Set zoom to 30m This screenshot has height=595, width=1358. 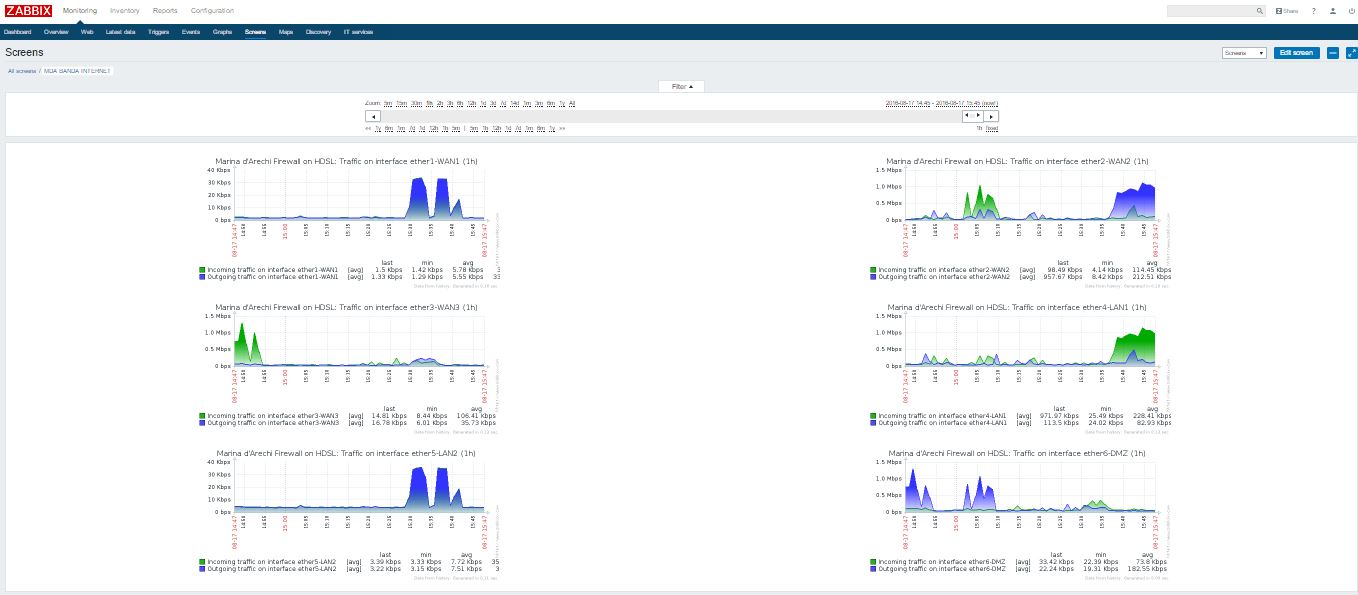coord(416,103)
